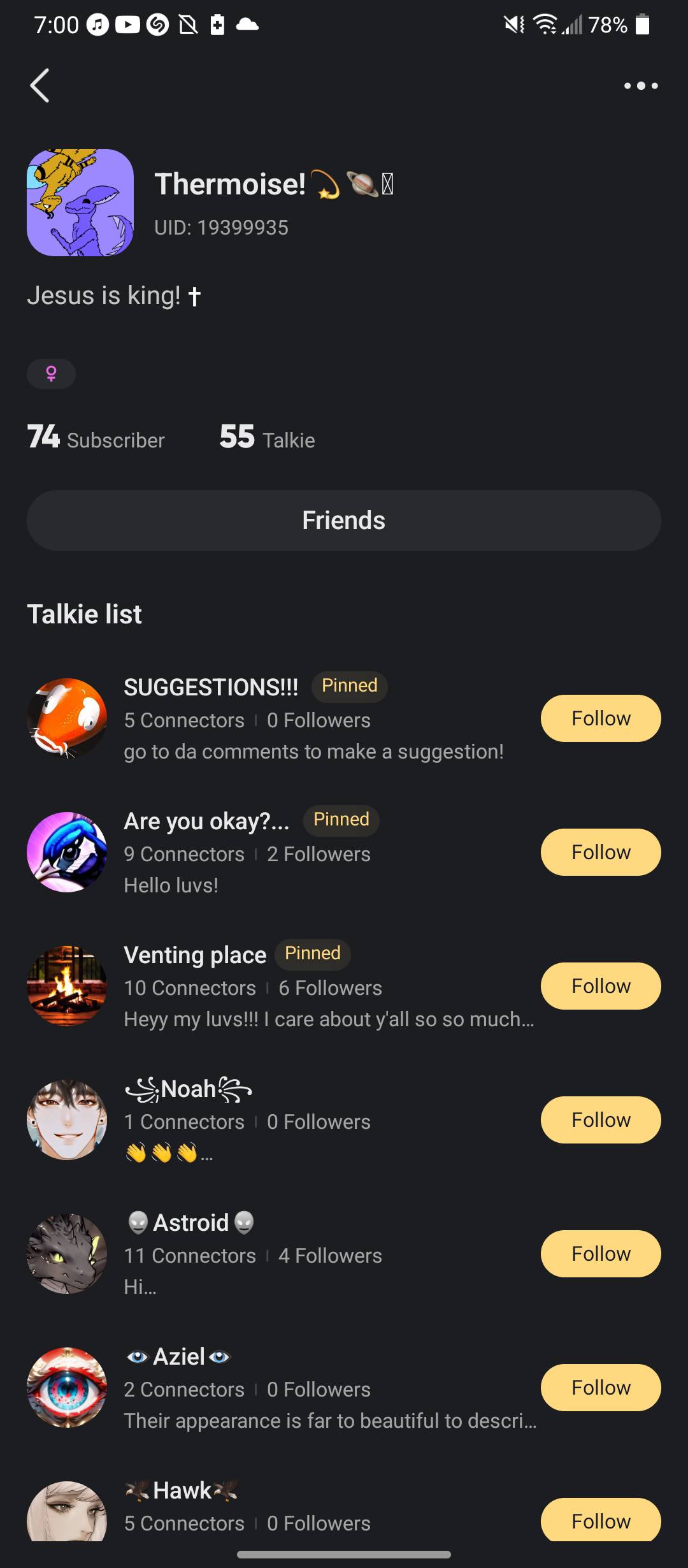Open the SUGGESTIONS!!! orange fish avatar

[67, 718]
